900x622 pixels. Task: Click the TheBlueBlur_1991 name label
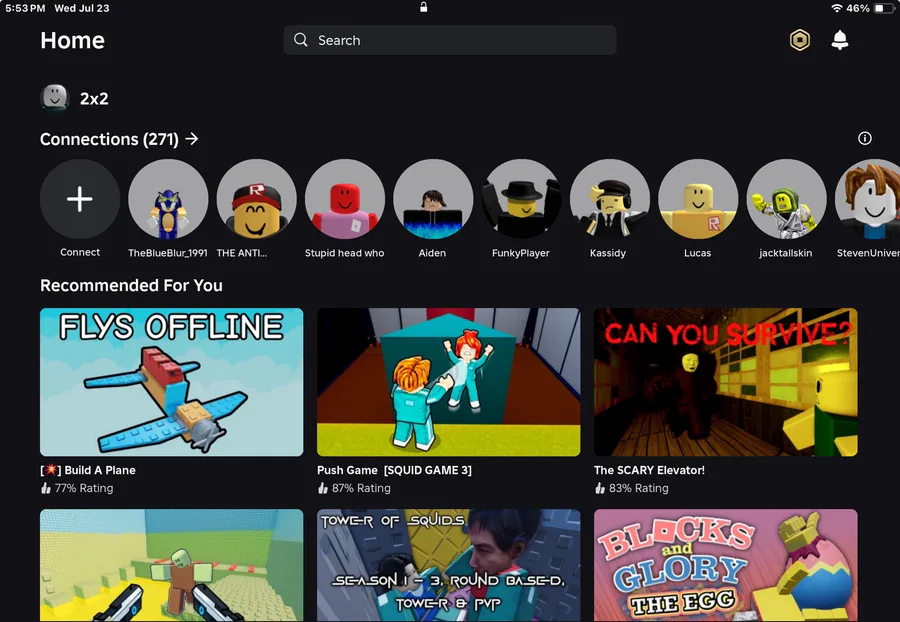click(168, 253)
